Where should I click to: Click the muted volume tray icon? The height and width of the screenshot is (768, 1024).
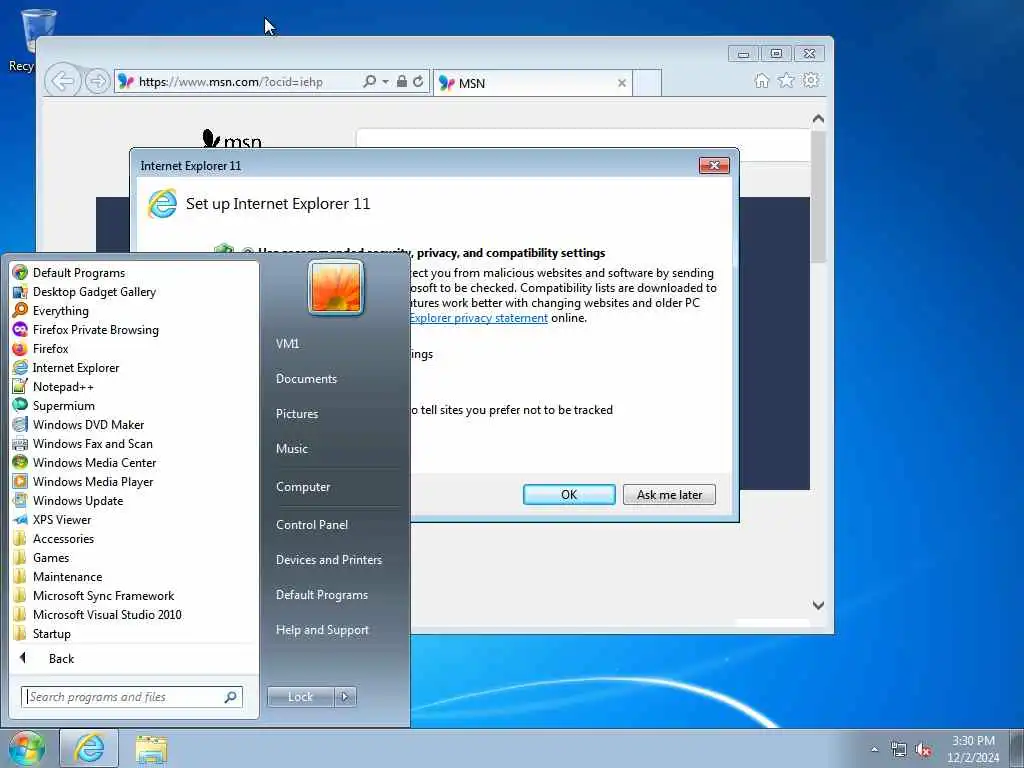923,749
